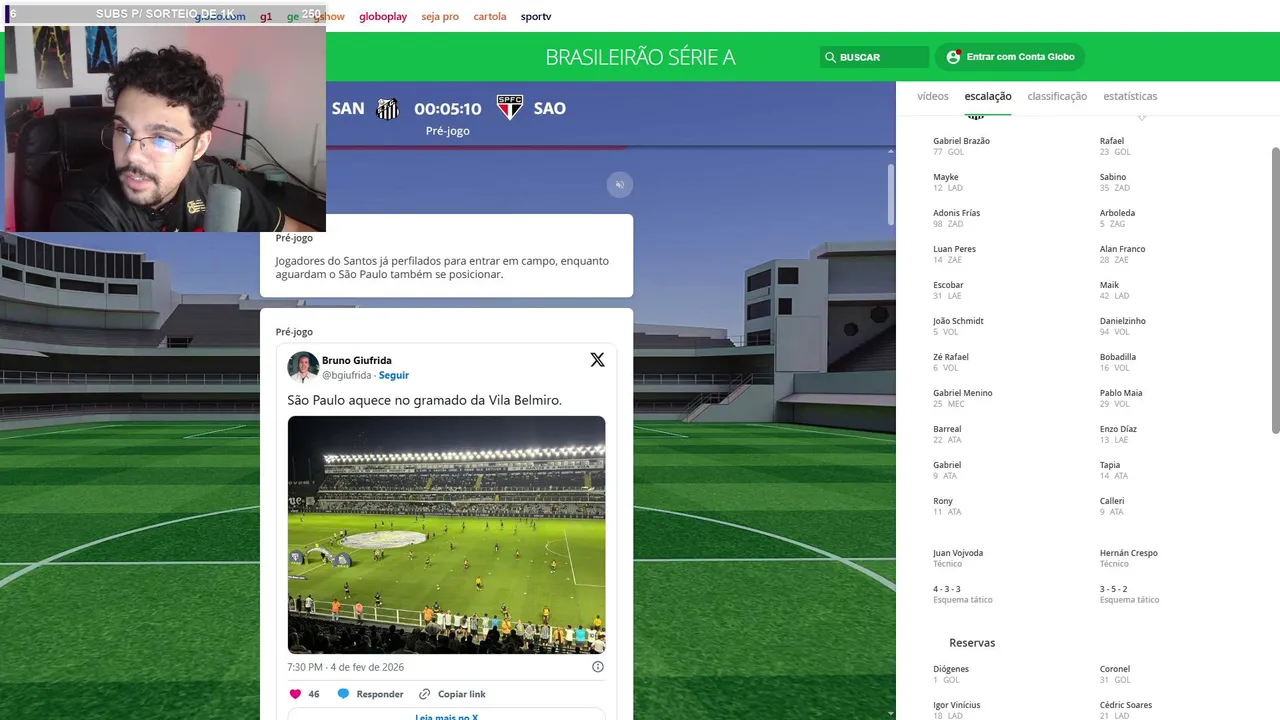Open the estatísticas tab

coord(1130,96)
